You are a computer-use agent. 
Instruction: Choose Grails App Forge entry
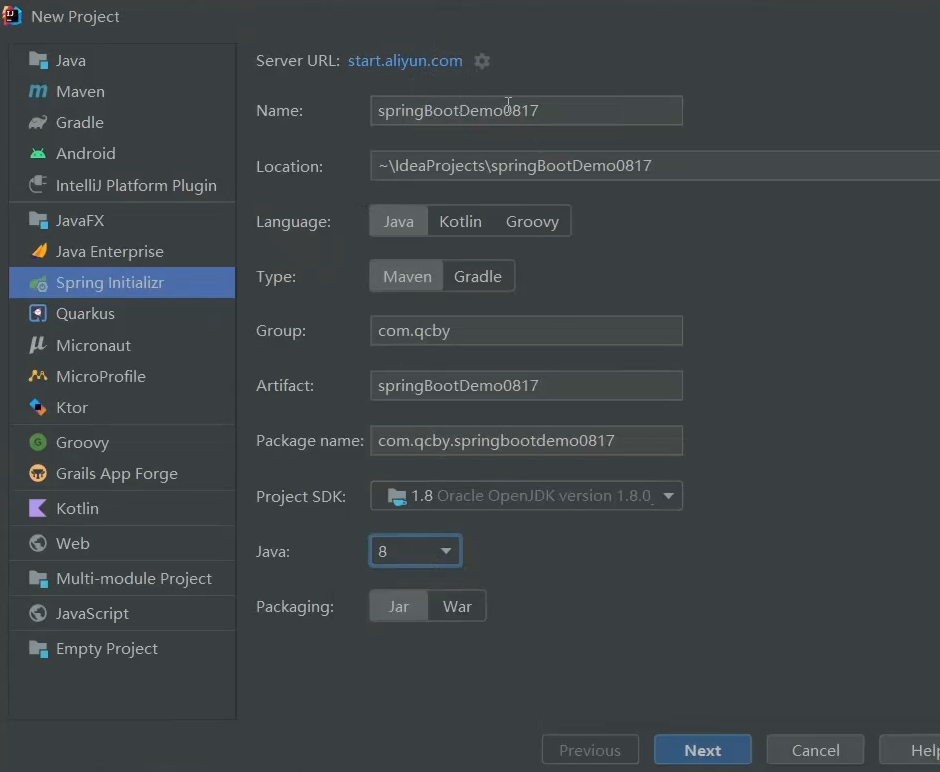click(122, 474)
